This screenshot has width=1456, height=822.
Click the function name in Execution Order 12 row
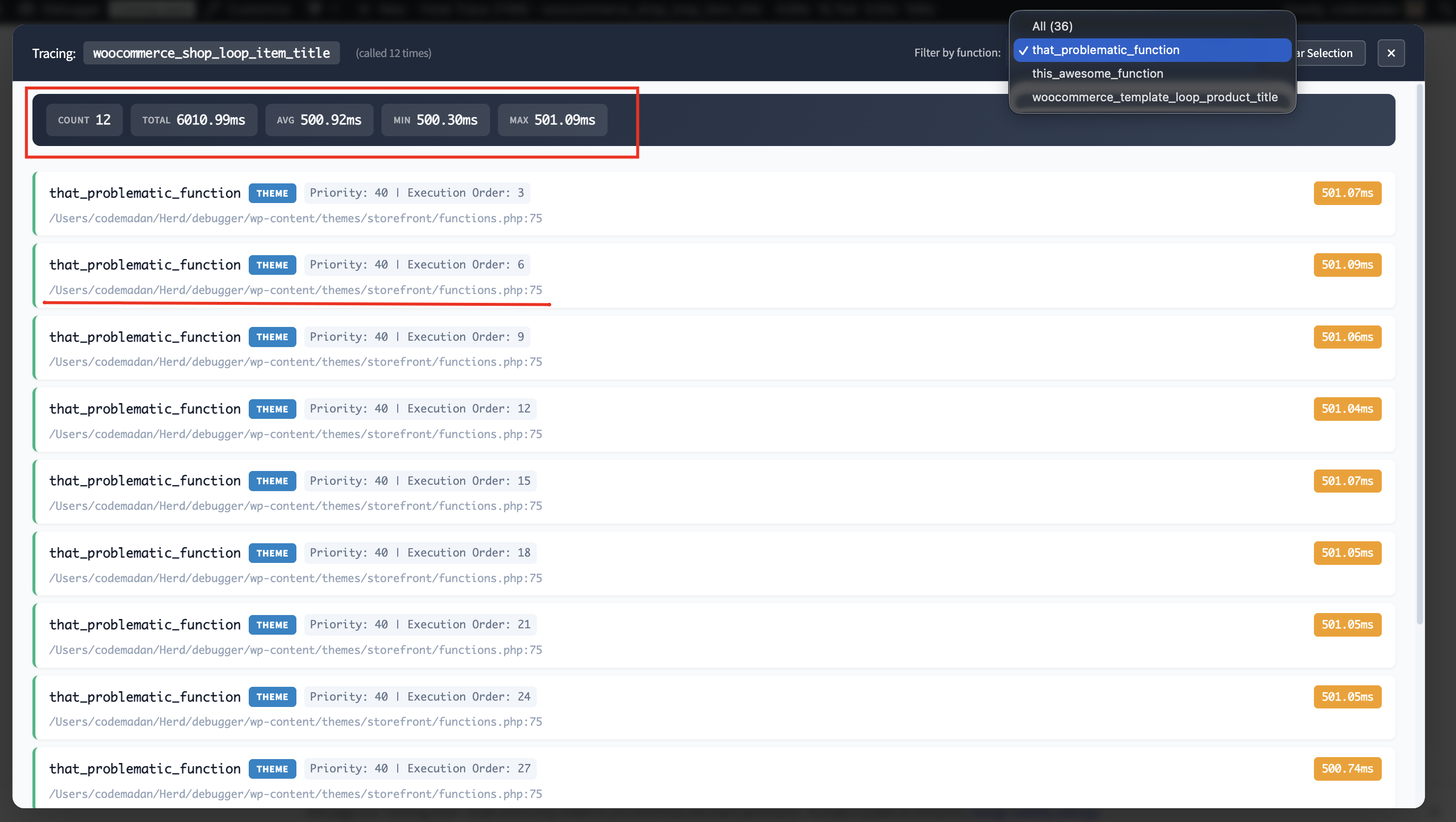[145, 409]
